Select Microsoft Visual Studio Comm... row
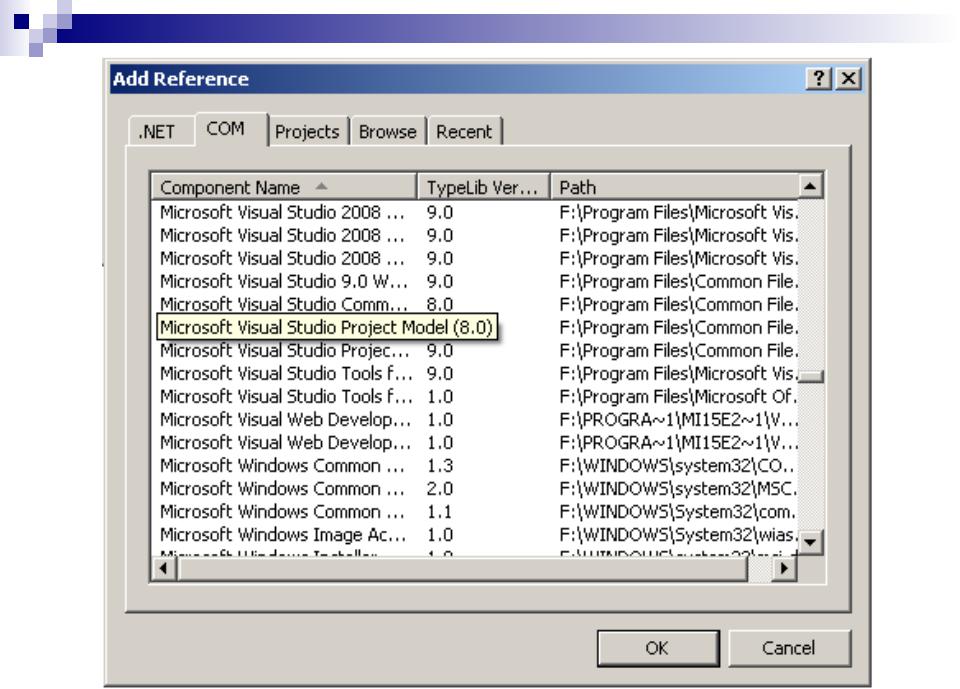 point(474,304)
